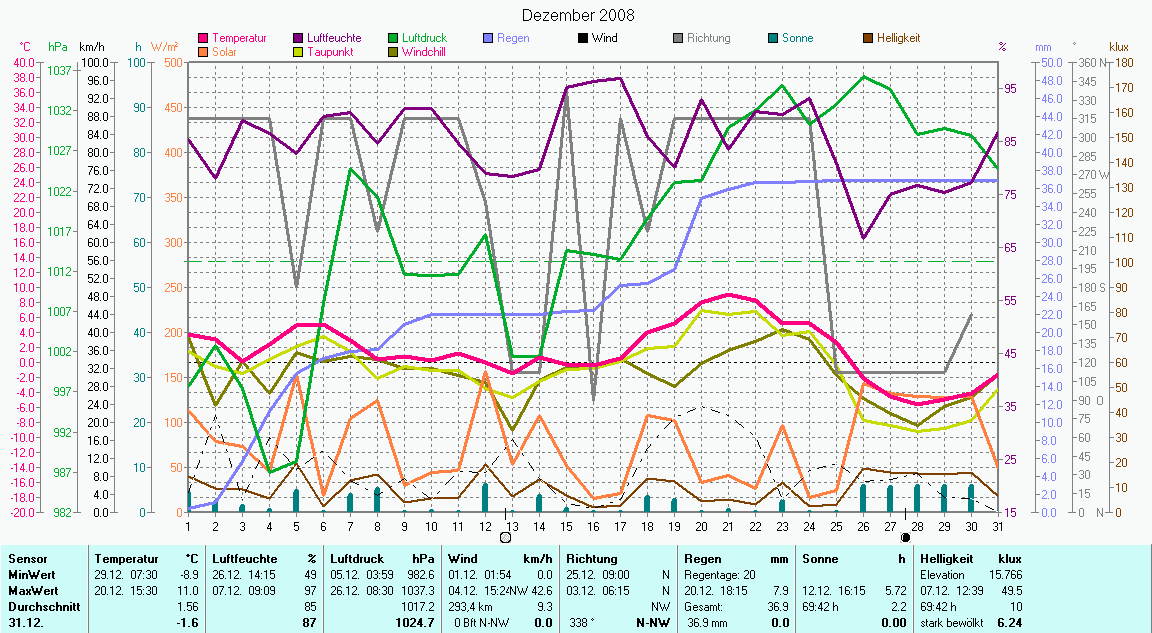Click the Durchschnitt row label
Screen dimensions: 1152x633
pyautogui.click(x=40, y=607)
